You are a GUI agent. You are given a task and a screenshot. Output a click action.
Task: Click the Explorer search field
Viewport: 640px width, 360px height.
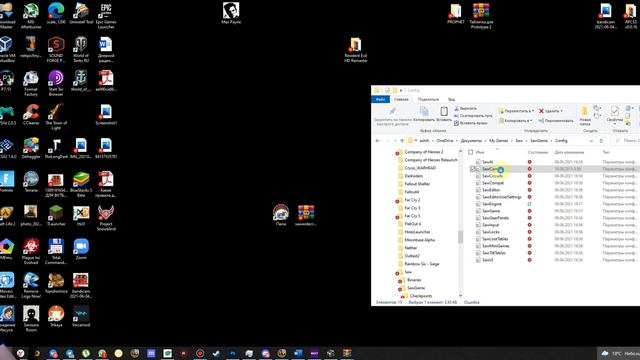pyautogui.click(x=626, y=141)
